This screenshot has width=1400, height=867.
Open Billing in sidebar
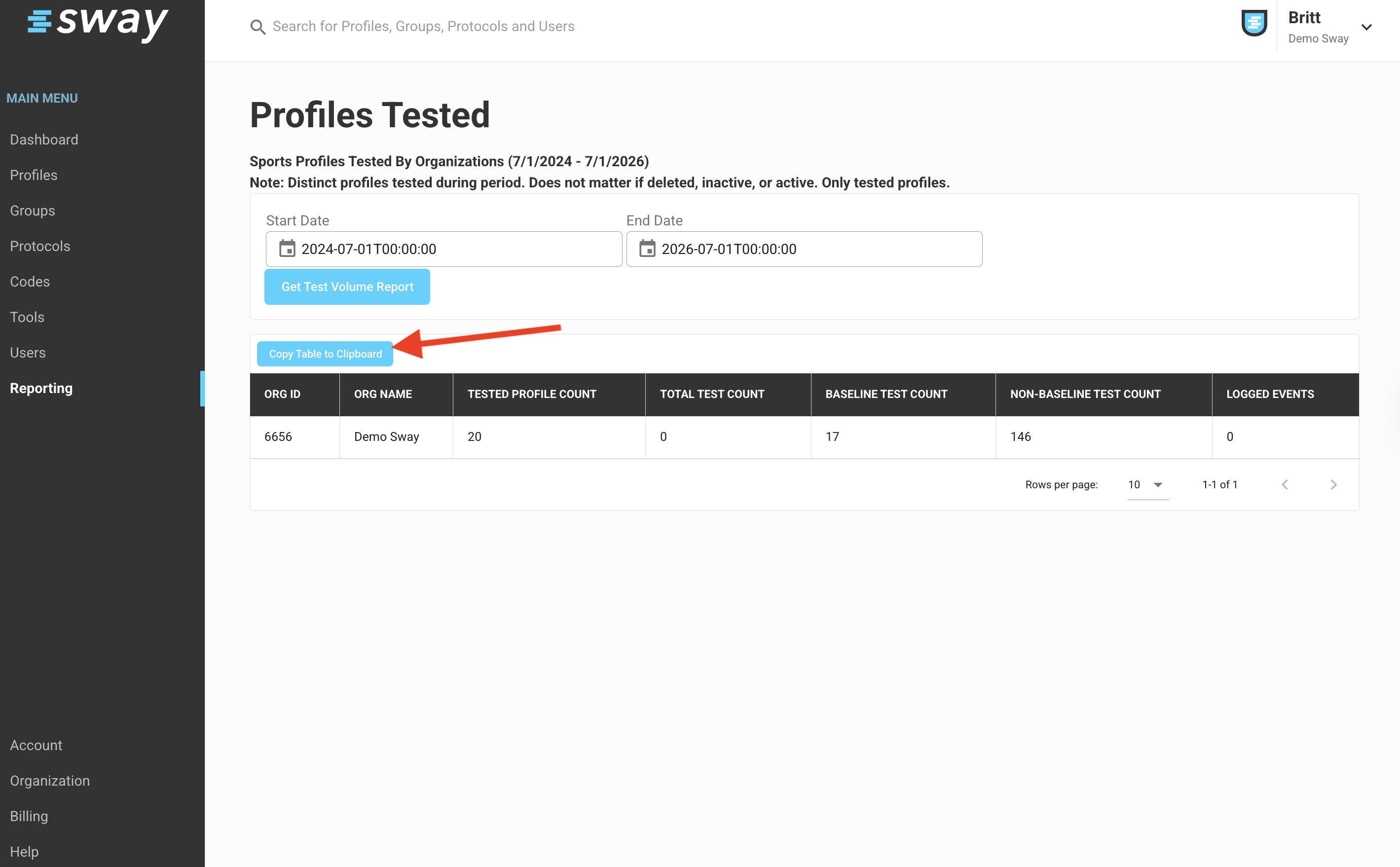click(29, 816)
